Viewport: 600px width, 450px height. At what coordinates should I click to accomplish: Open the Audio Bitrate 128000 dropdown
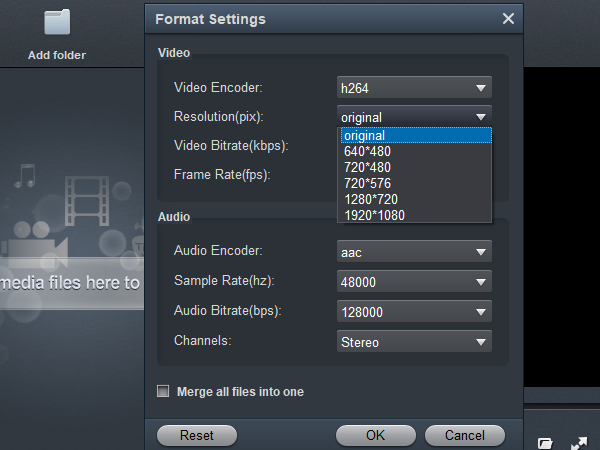[414, 311]
